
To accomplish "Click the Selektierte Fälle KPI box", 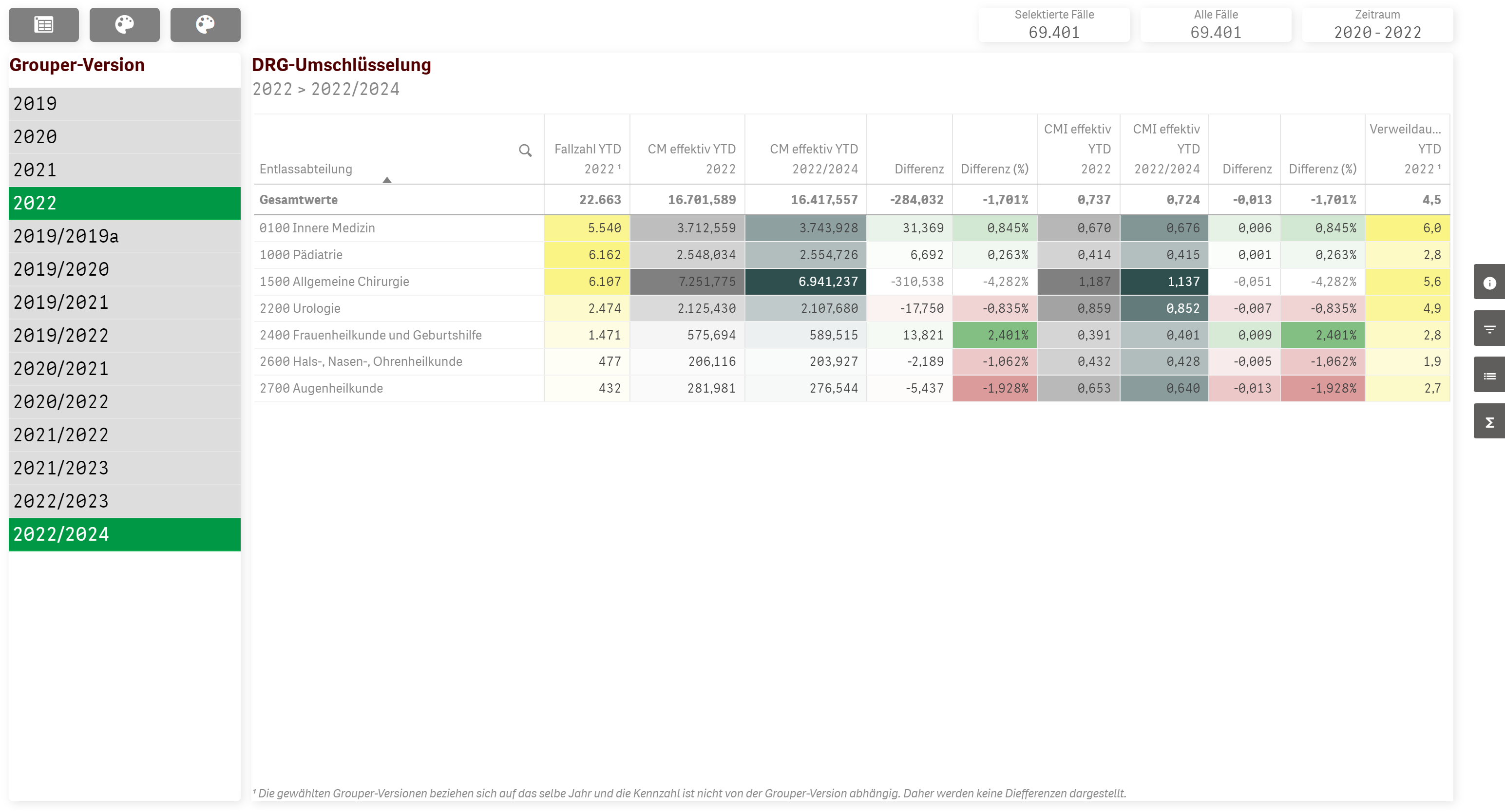I will 1053,24.
